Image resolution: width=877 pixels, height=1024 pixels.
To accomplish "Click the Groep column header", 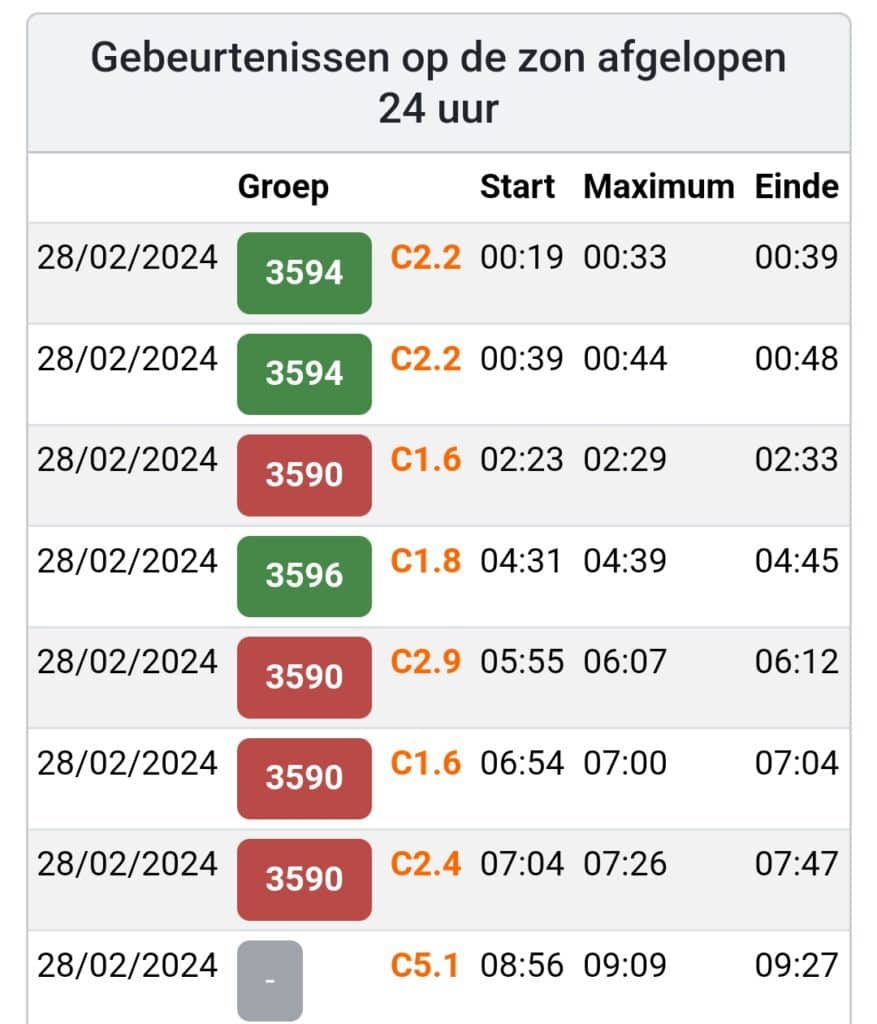I will pos(283,187).
